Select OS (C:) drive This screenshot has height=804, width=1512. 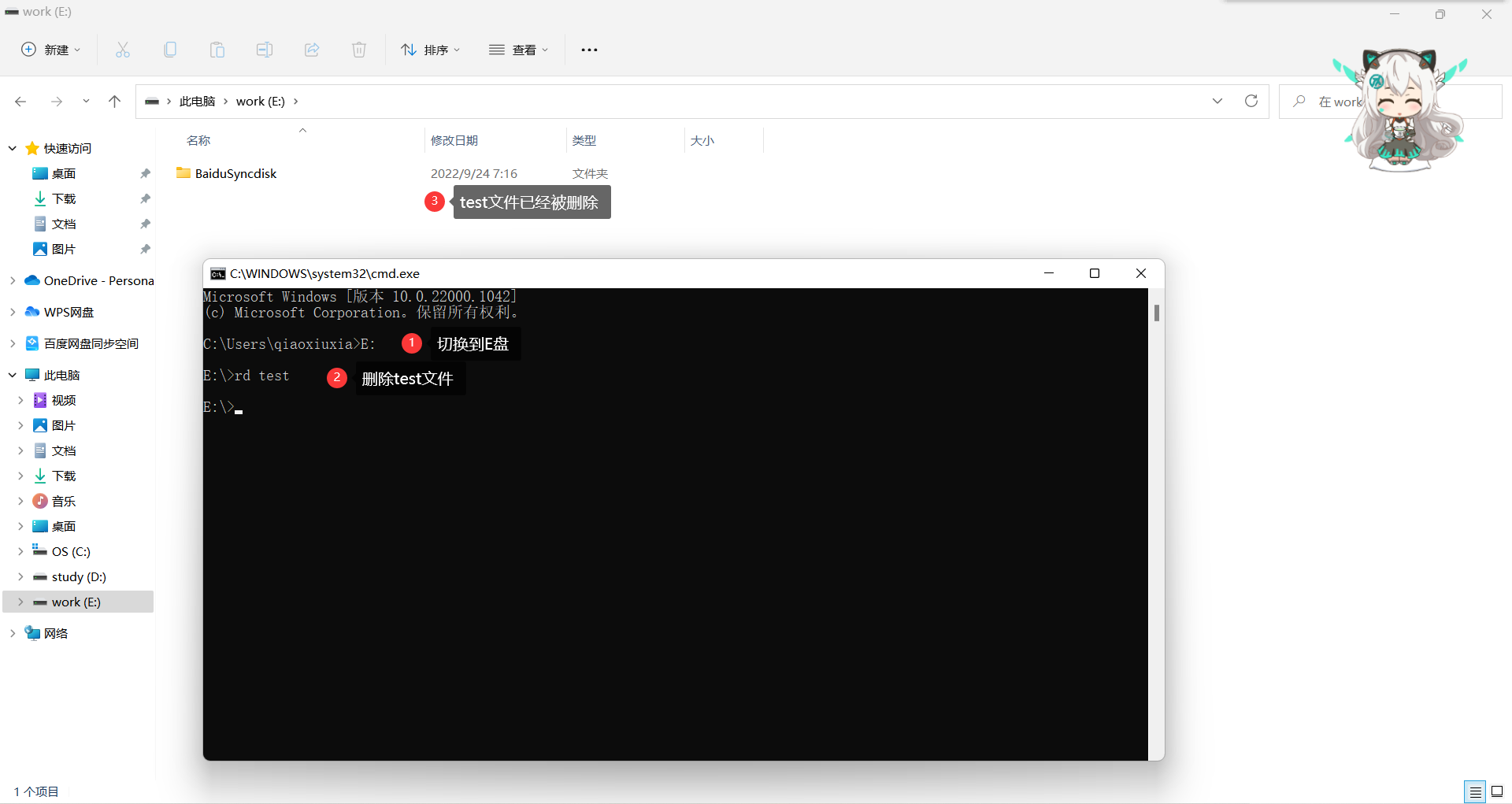pyautogui.click(x=71, y=551)
